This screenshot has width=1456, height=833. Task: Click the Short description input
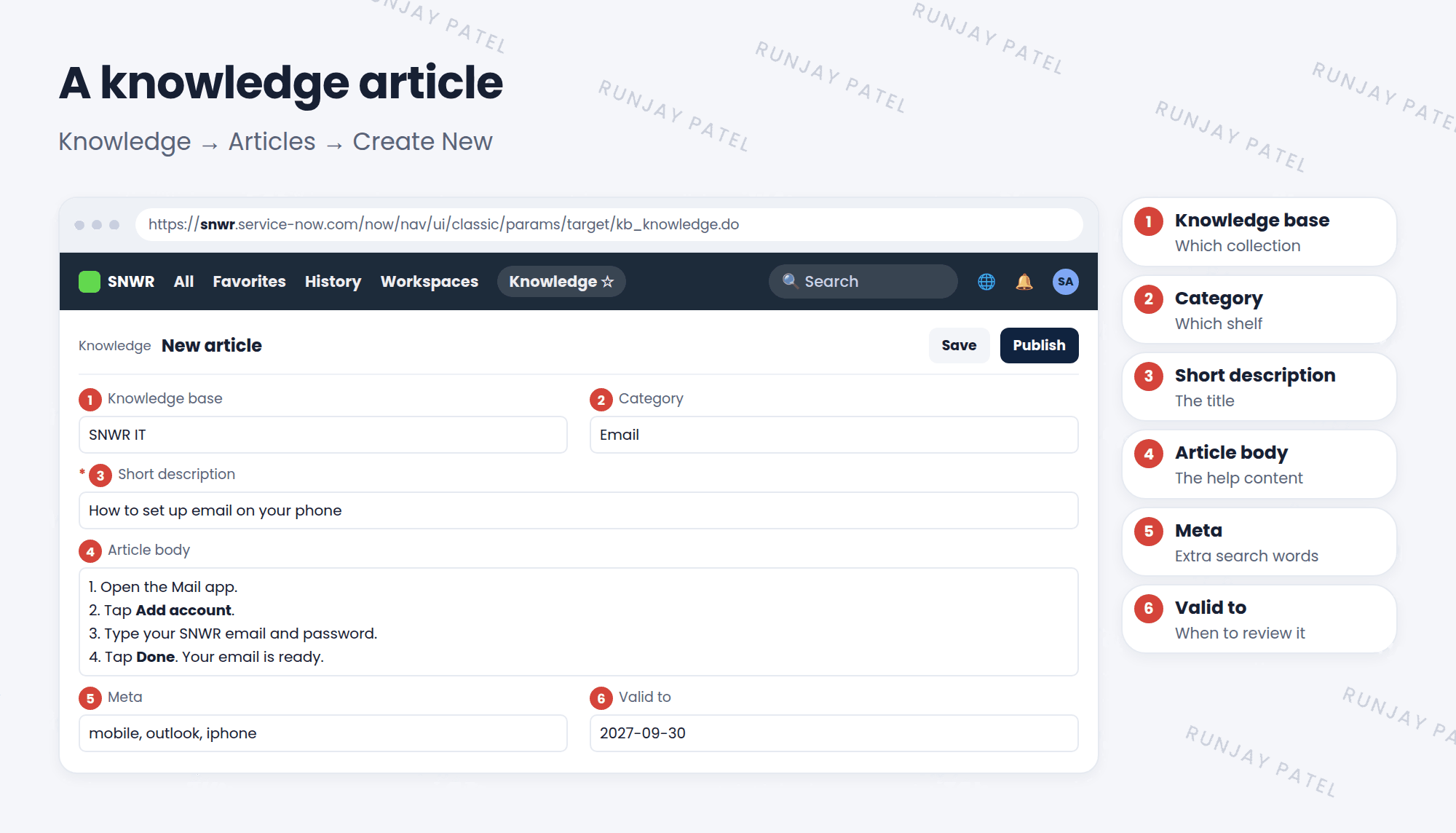click(578, 510)
